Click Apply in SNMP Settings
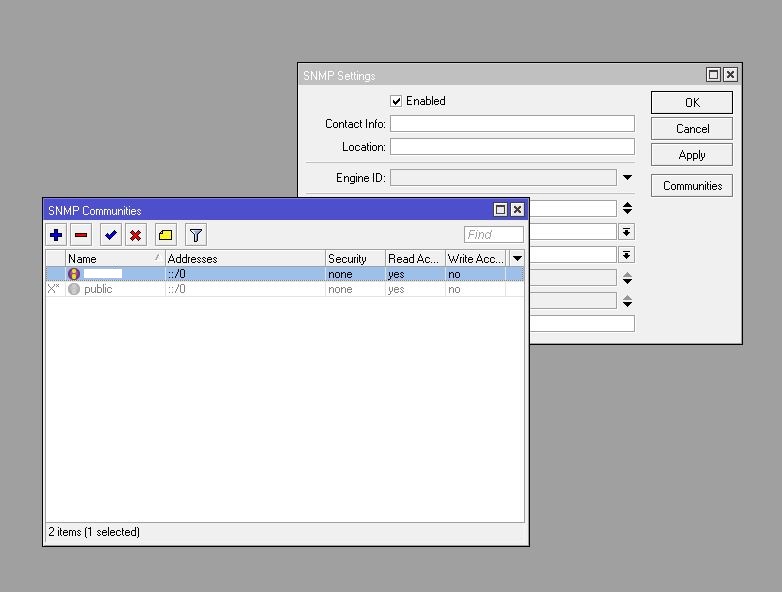Screen dimensions: 782x592 [692, 155]
